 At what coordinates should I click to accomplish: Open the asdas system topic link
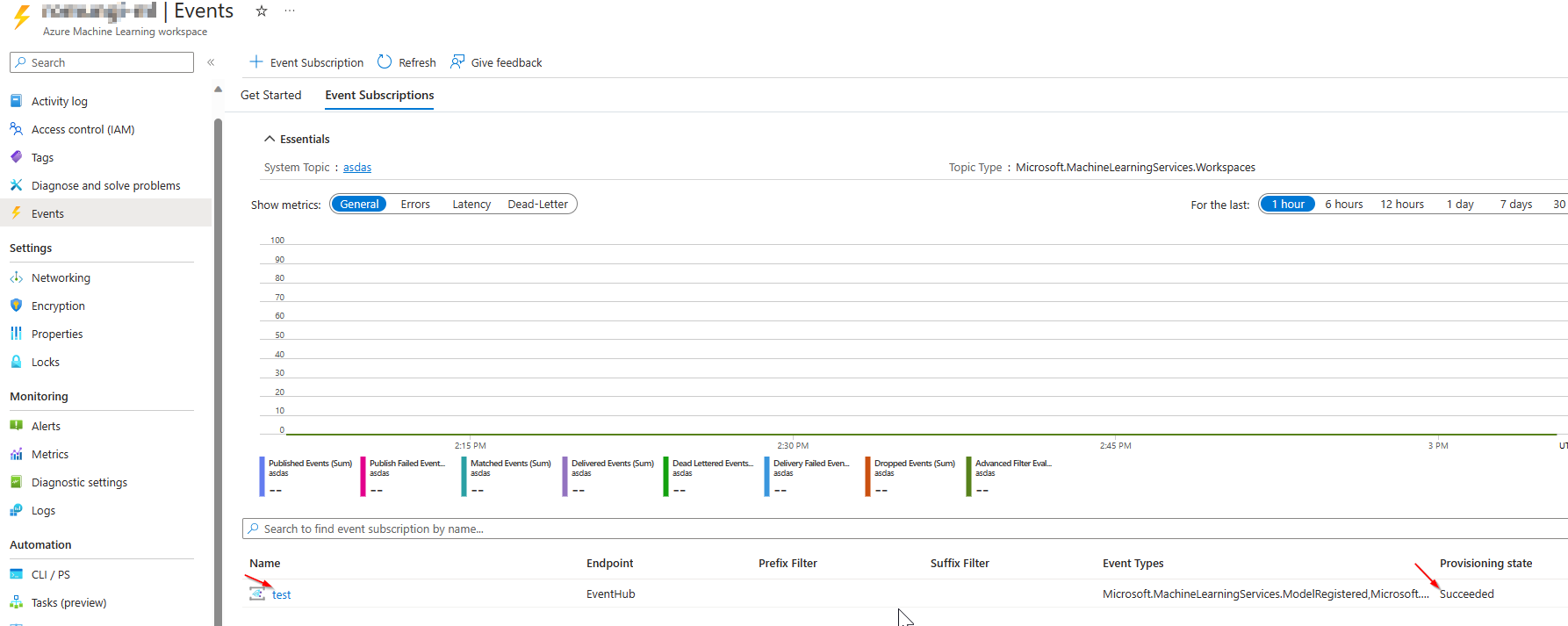357,167
